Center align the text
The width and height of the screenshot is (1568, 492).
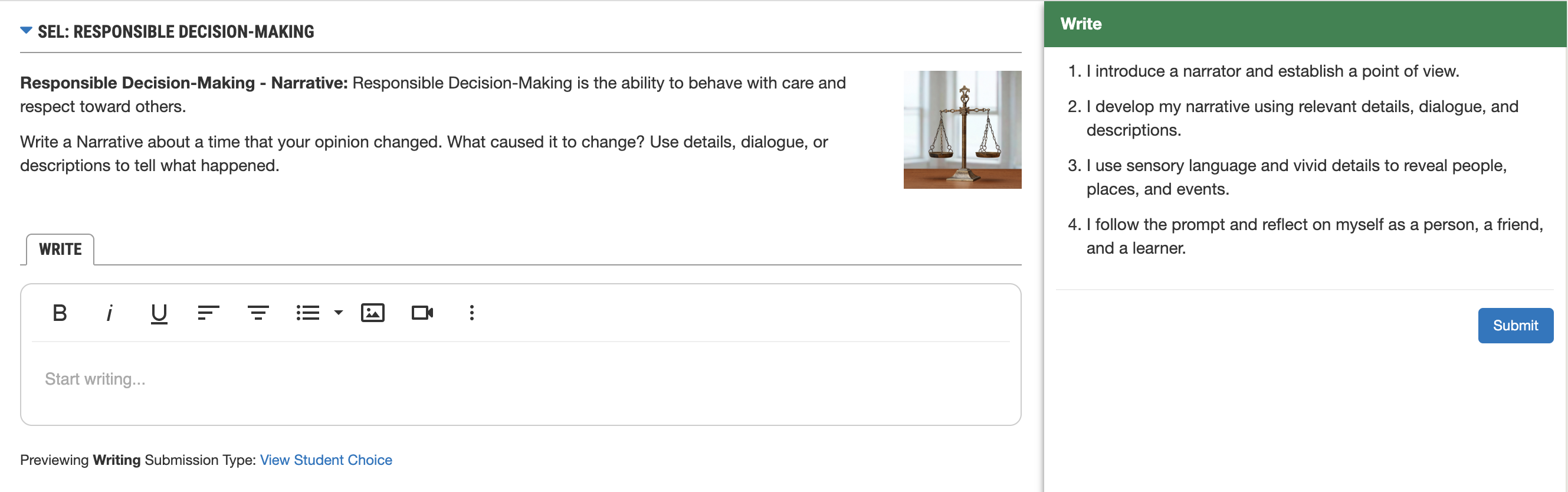point(258,313)
